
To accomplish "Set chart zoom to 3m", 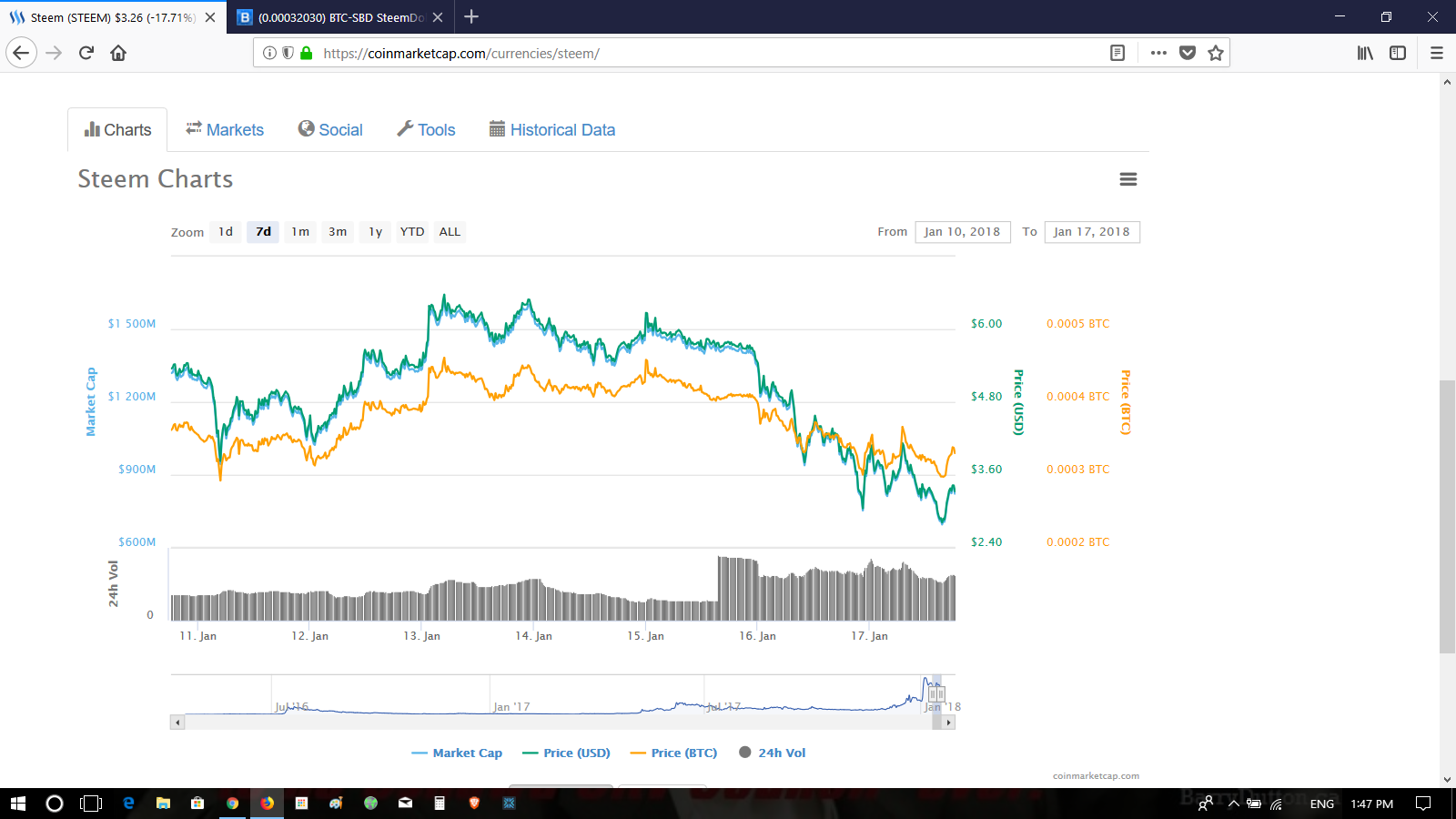I will coord(338,232).
